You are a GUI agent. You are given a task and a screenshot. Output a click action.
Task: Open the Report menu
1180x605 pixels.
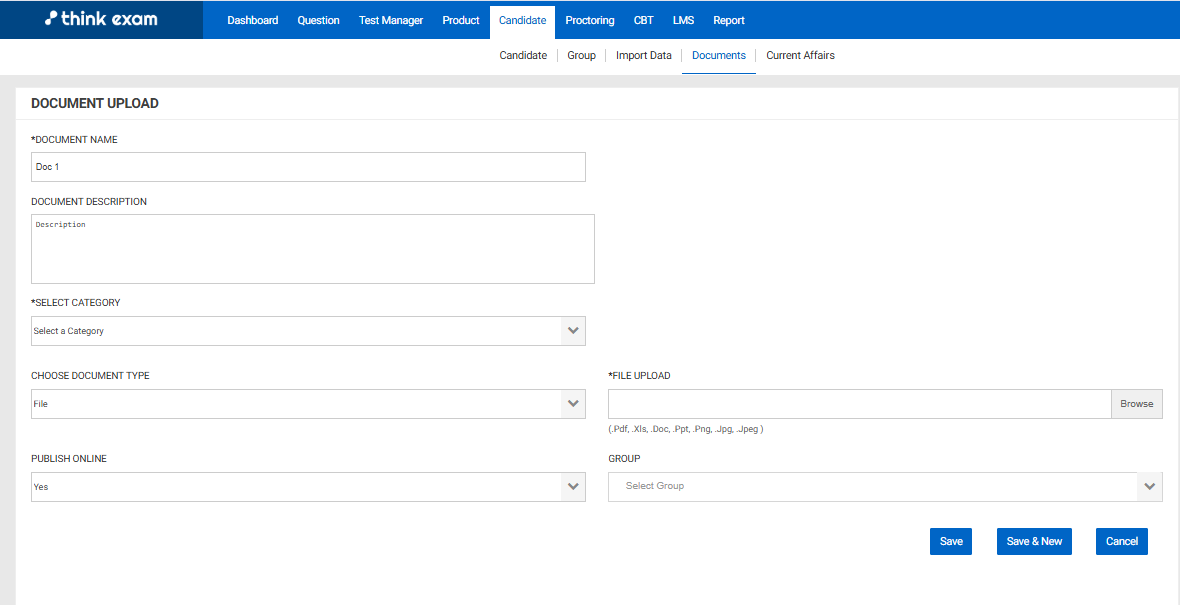pos(728,20)
